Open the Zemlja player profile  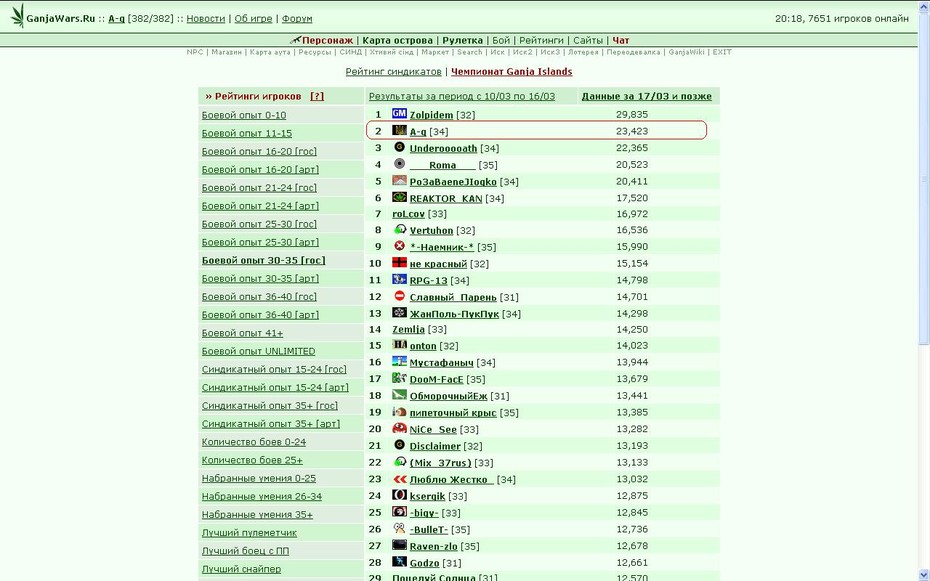coord(409,329)
